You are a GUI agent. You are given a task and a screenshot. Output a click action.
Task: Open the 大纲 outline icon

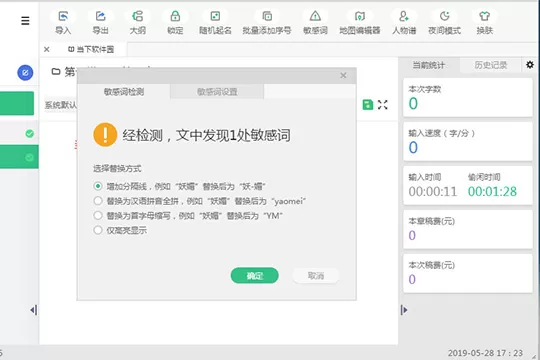(137, 22)
